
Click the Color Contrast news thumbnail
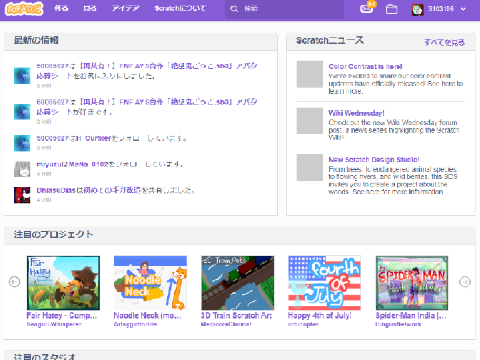(x=310, y=74)
